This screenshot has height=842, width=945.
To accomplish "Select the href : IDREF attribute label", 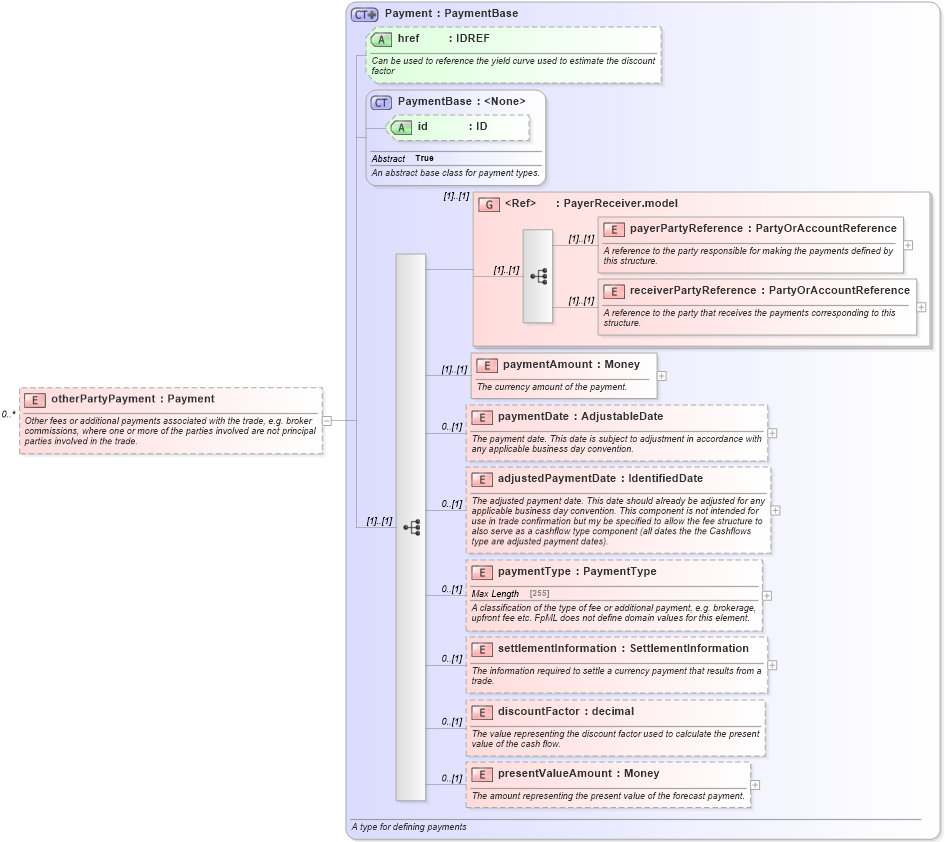I will coord(444,39).
